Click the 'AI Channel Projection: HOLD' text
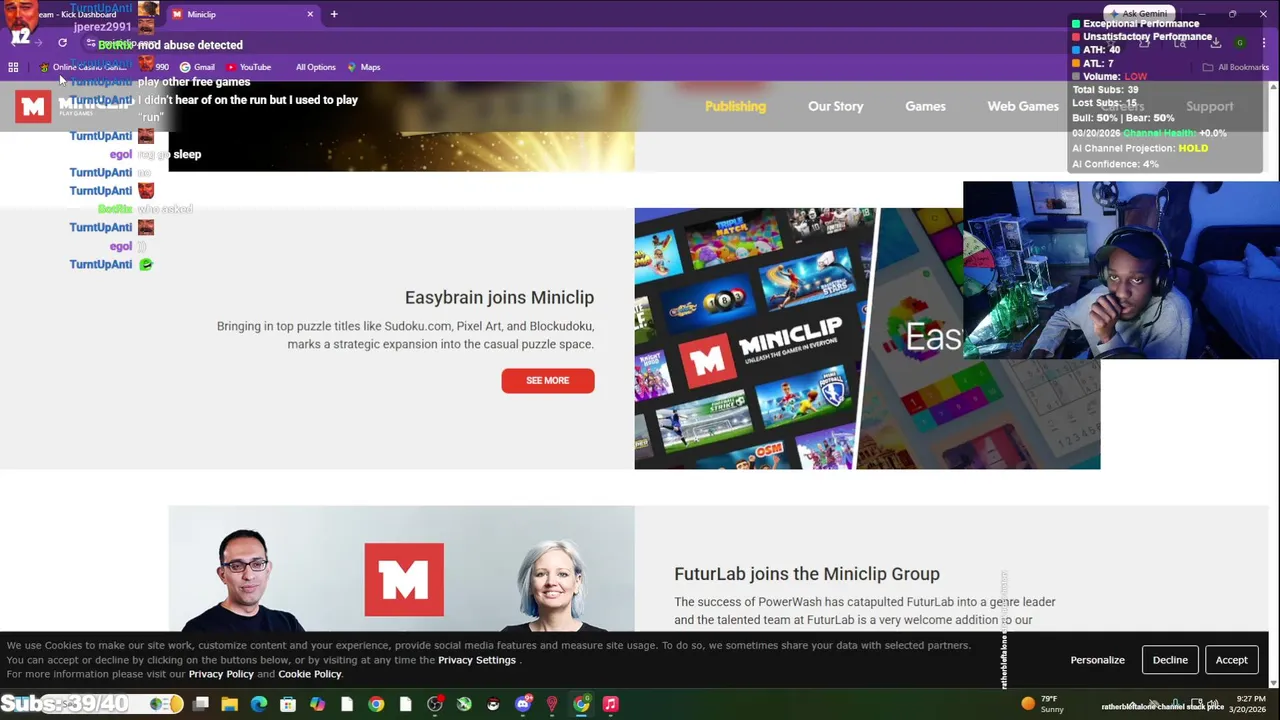 pos(1140,148)
